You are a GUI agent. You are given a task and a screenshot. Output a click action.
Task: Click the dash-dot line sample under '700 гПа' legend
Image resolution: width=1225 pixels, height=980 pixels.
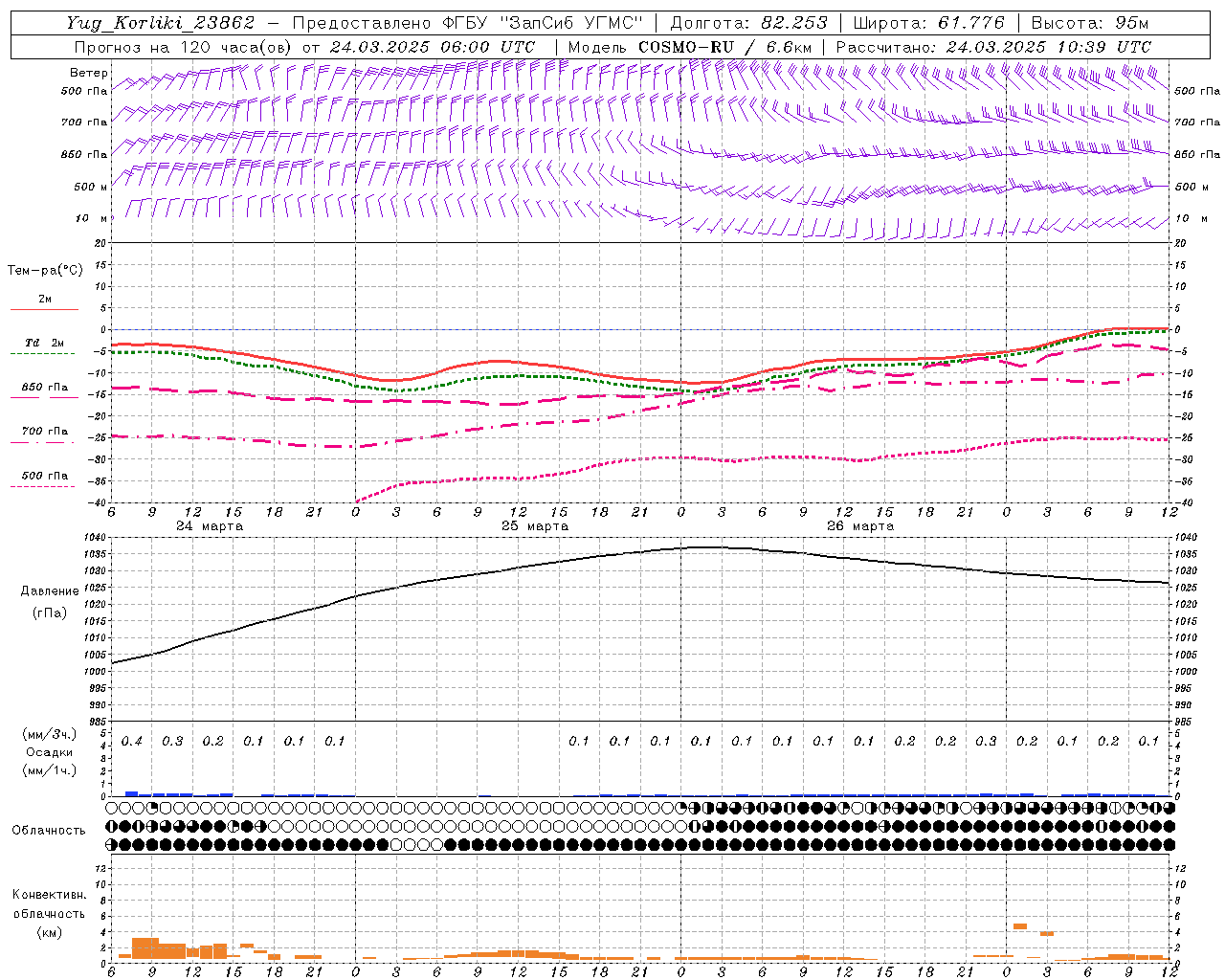click(43, 443)
